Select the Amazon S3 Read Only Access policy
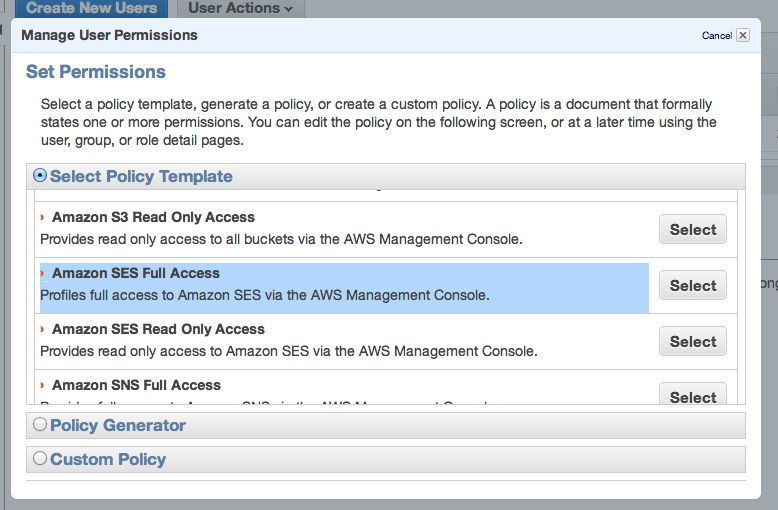Viewport: 778px width, 510px height. (x=693, y=229)
